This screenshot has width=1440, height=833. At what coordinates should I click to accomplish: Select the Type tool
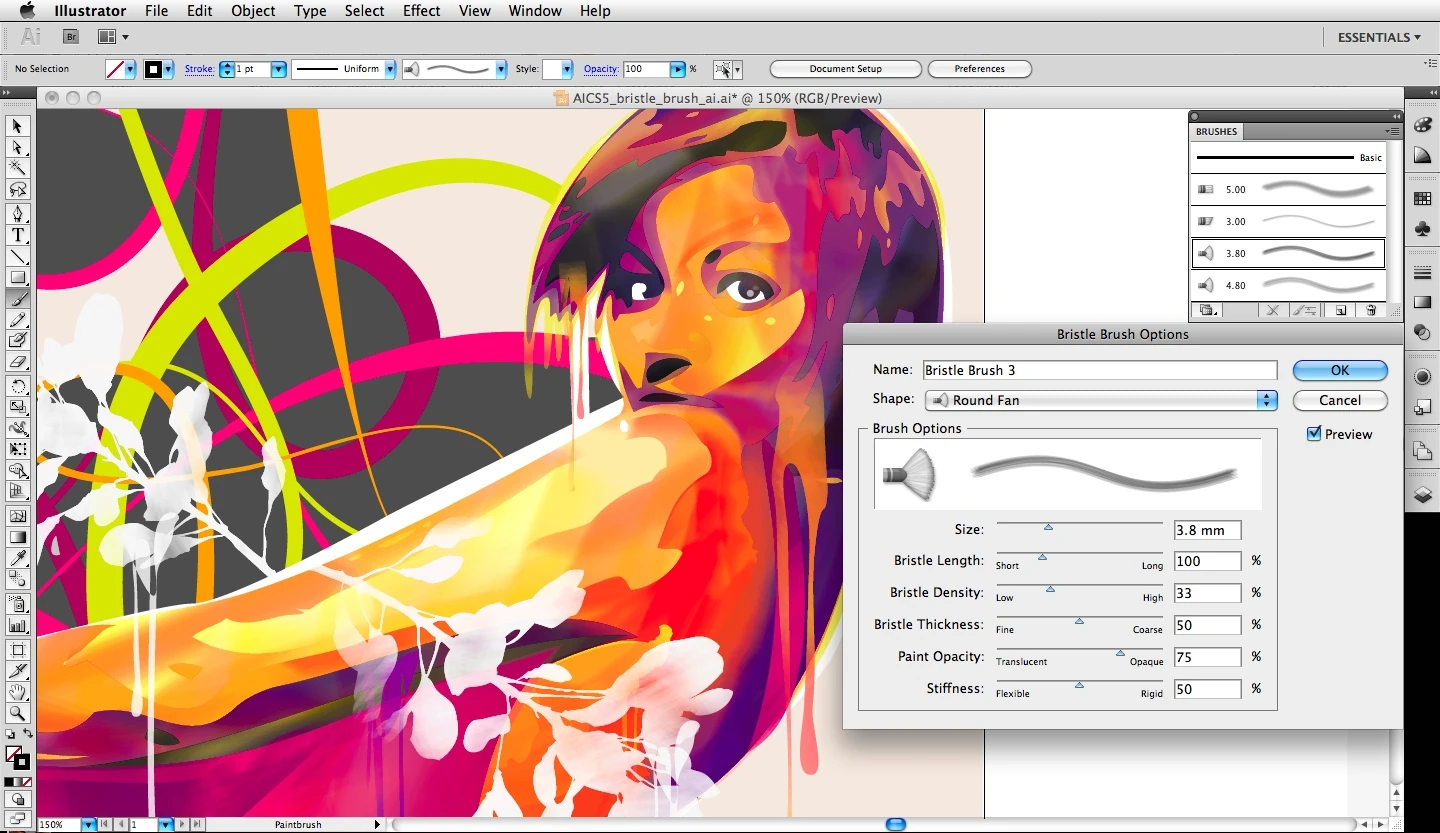pyautogui.click(x=18, y=236)
